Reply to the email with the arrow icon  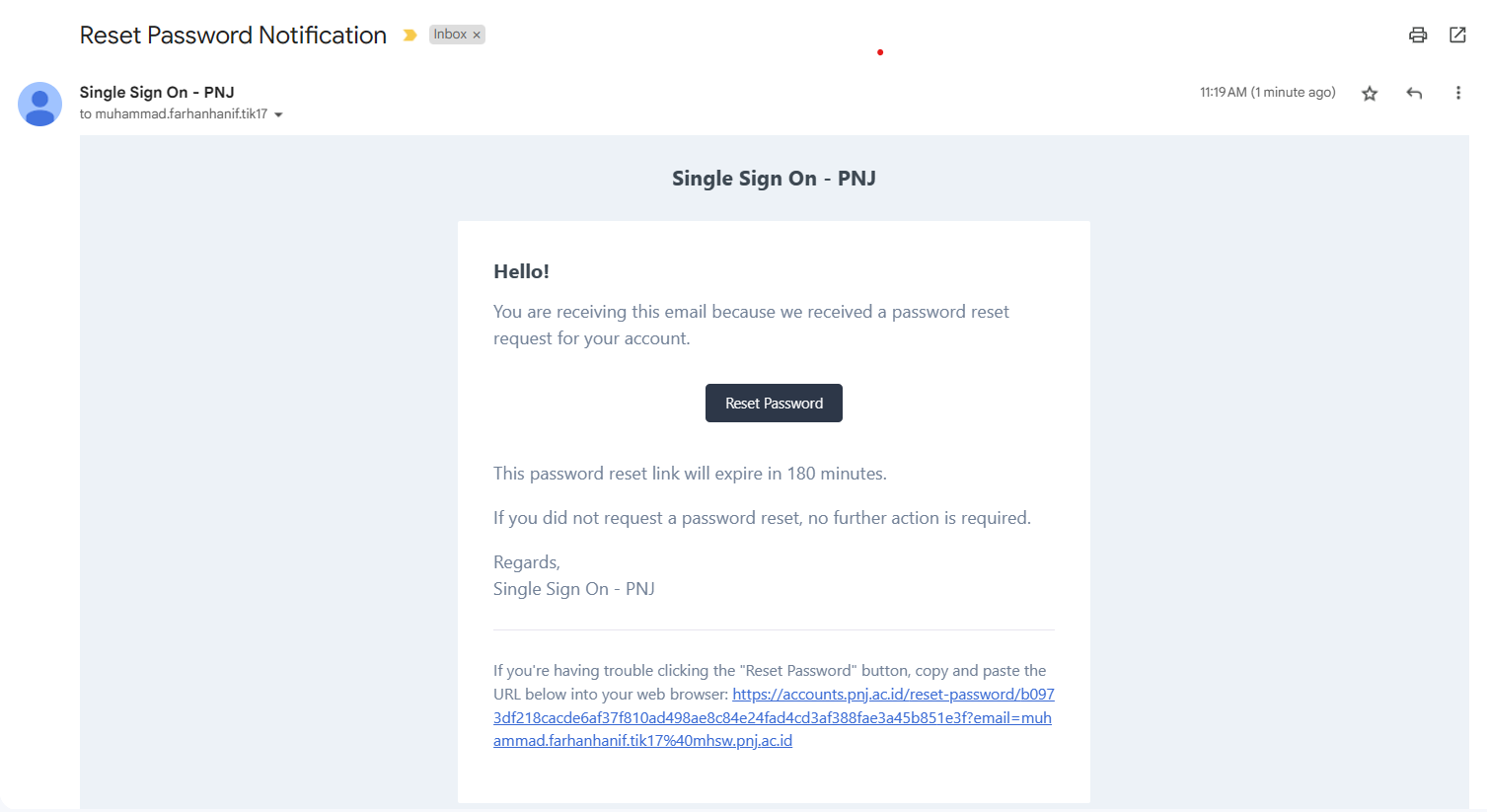(1414, 94)
